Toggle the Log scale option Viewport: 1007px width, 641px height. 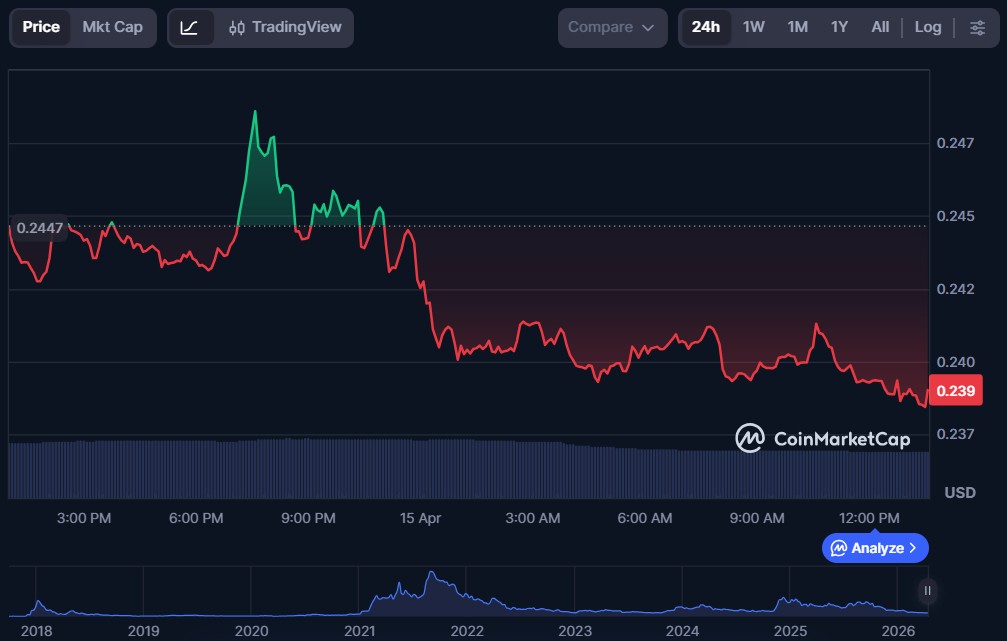click(x=928, y=28)
